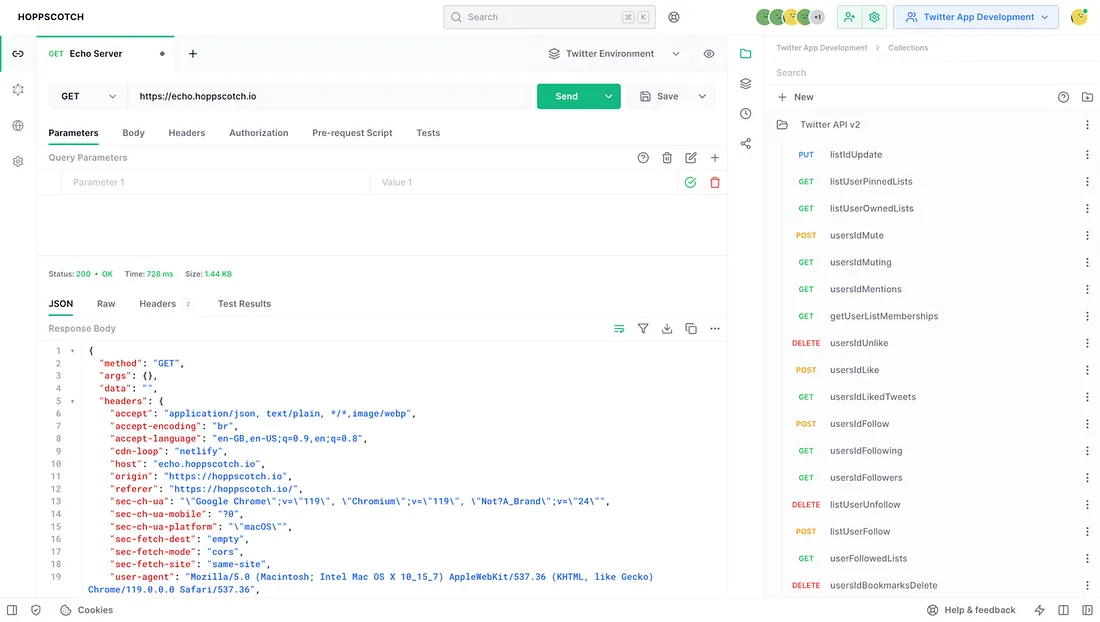Open the GET method dropdown
The height and width of the screenshot is (622, 1100).
tap(88, 96)
